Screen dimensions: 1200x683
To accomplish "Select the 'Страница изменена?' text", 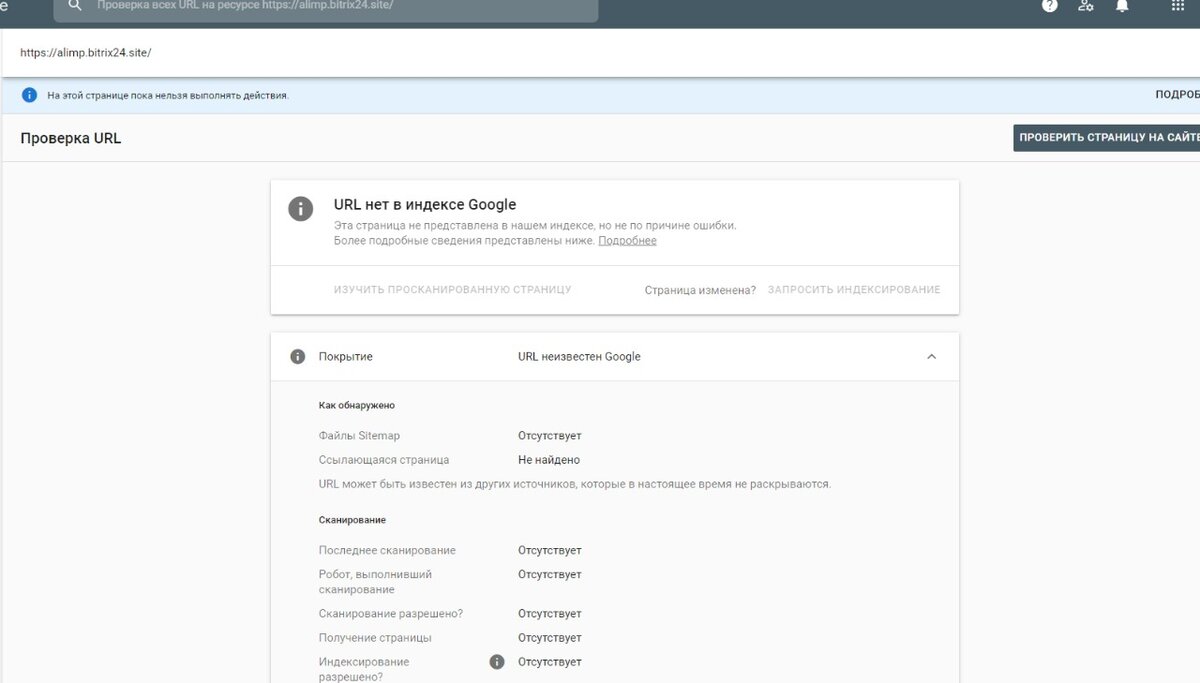I will [x=700, y=290].
